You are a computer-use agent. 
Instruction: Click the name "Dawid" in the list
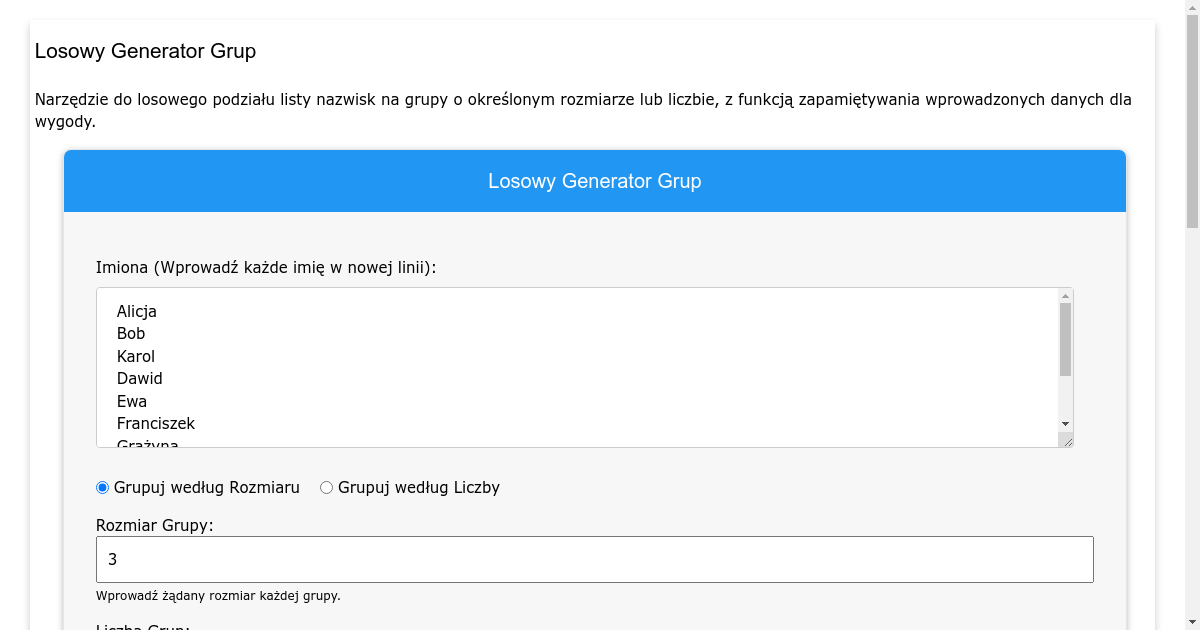tap(139, 378)
